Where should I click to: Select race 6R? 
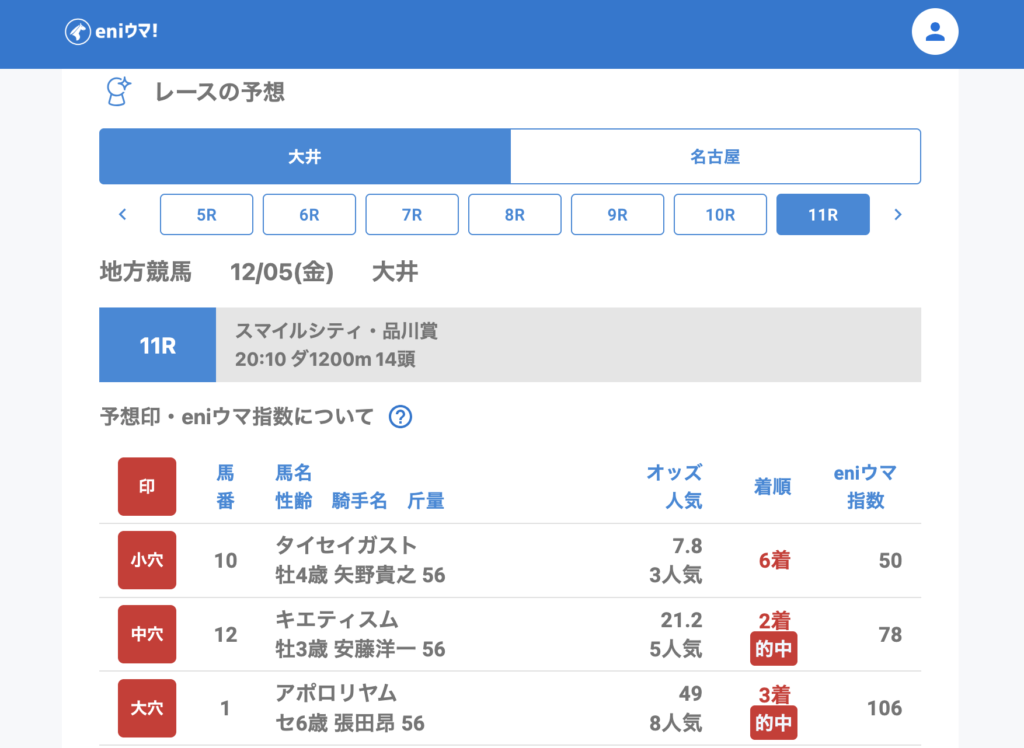tap(309, 214)
